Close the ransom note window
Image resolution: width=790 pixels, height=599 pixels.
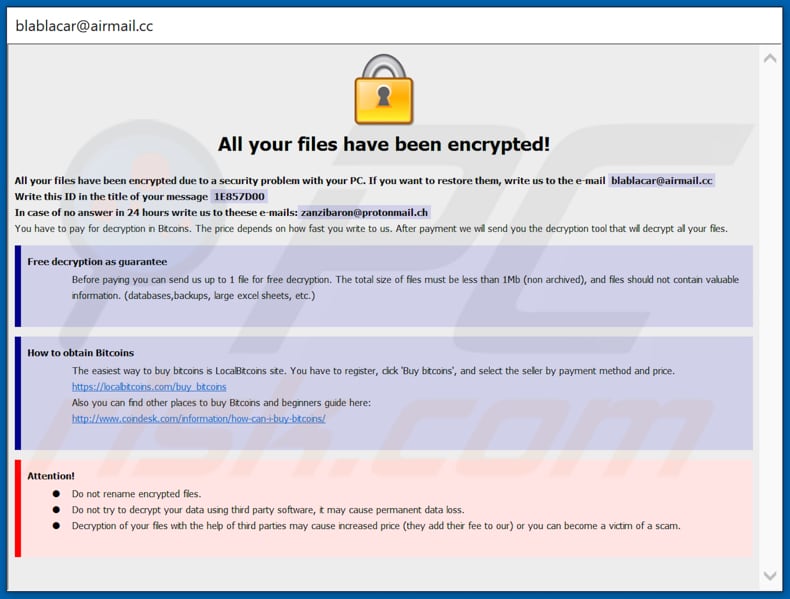(x=760, y=24)
